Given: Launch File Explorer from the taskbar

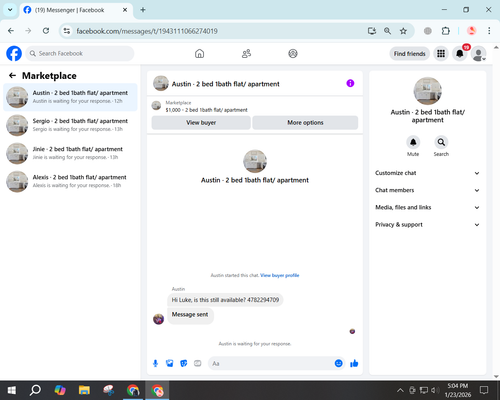Looking at the screenshot, I should (84, 390).
